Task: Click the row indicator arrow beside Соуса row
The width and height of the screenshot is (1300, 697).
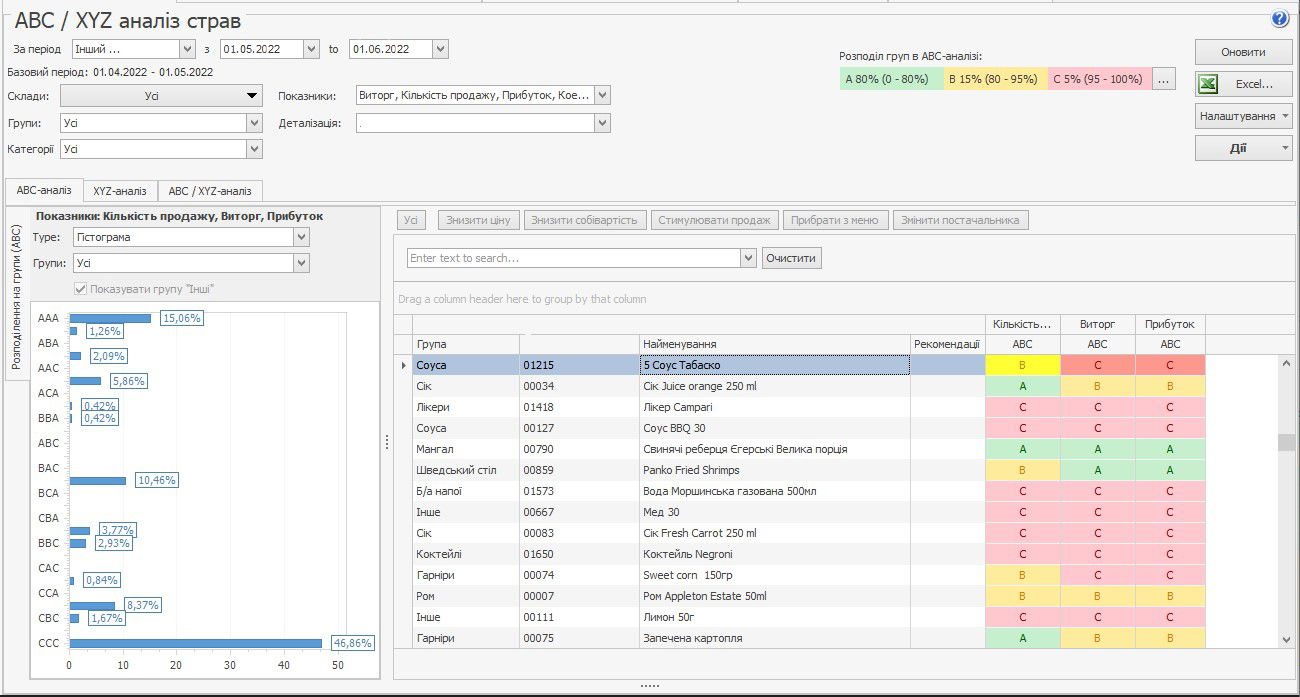Action: click(403, 366)
